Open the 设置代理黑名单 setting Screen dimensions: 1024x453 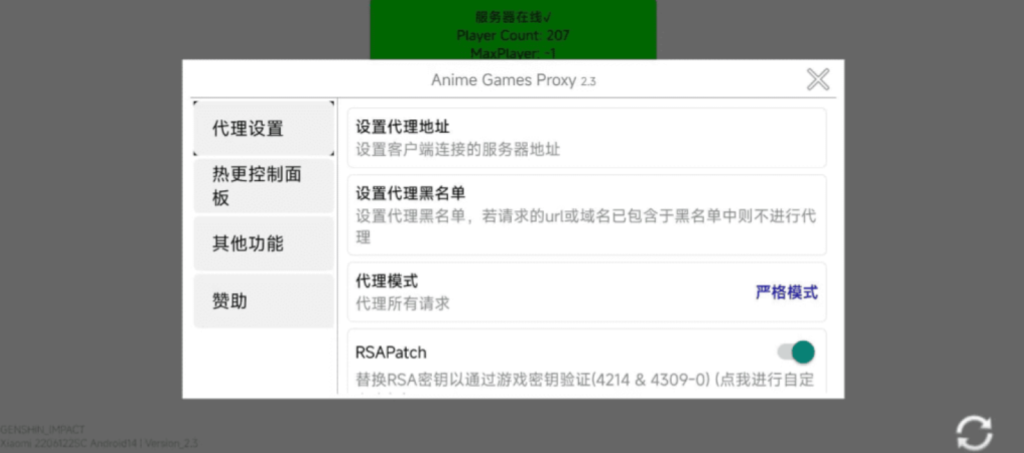pyautogui.click(x=410, y=193)
